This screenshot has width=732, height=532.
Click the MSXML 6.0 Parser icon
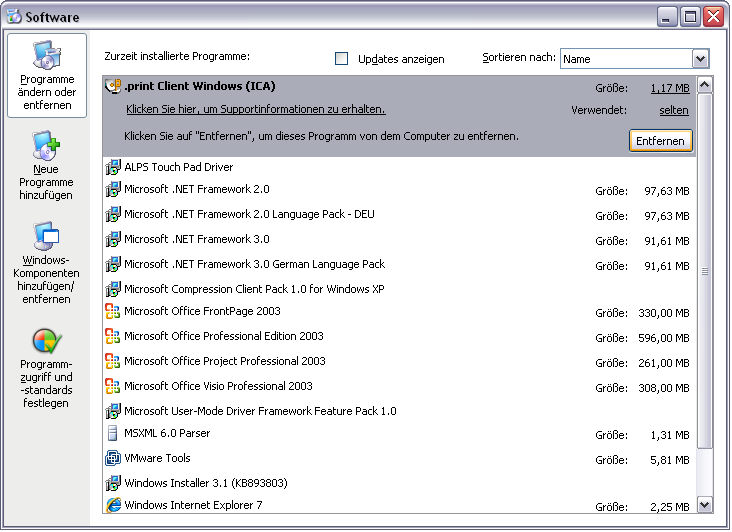pos(112,433)
